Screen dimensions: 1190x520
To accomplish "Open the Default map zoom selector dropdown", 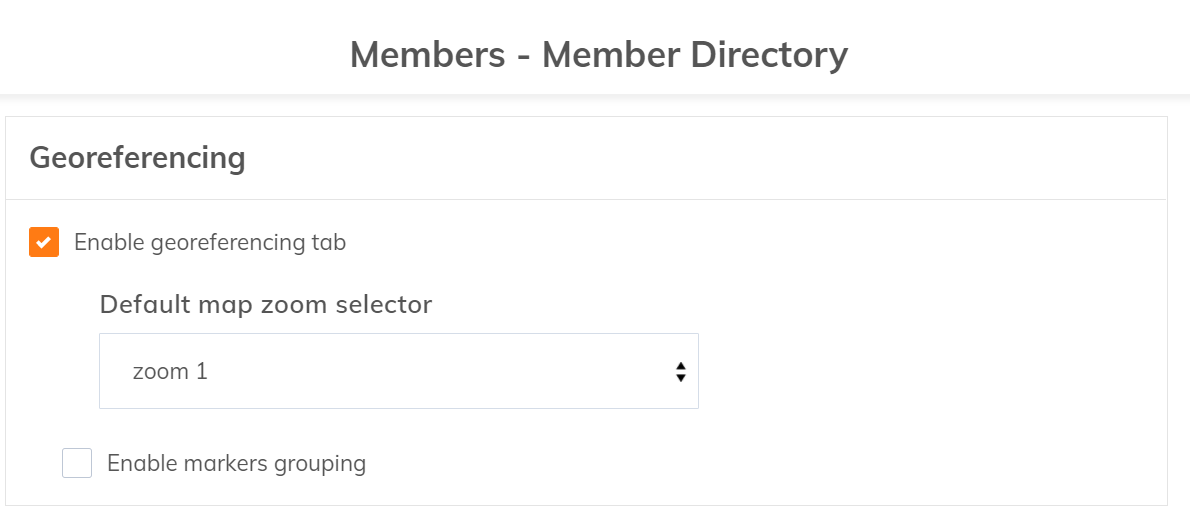I will [398, 371].
